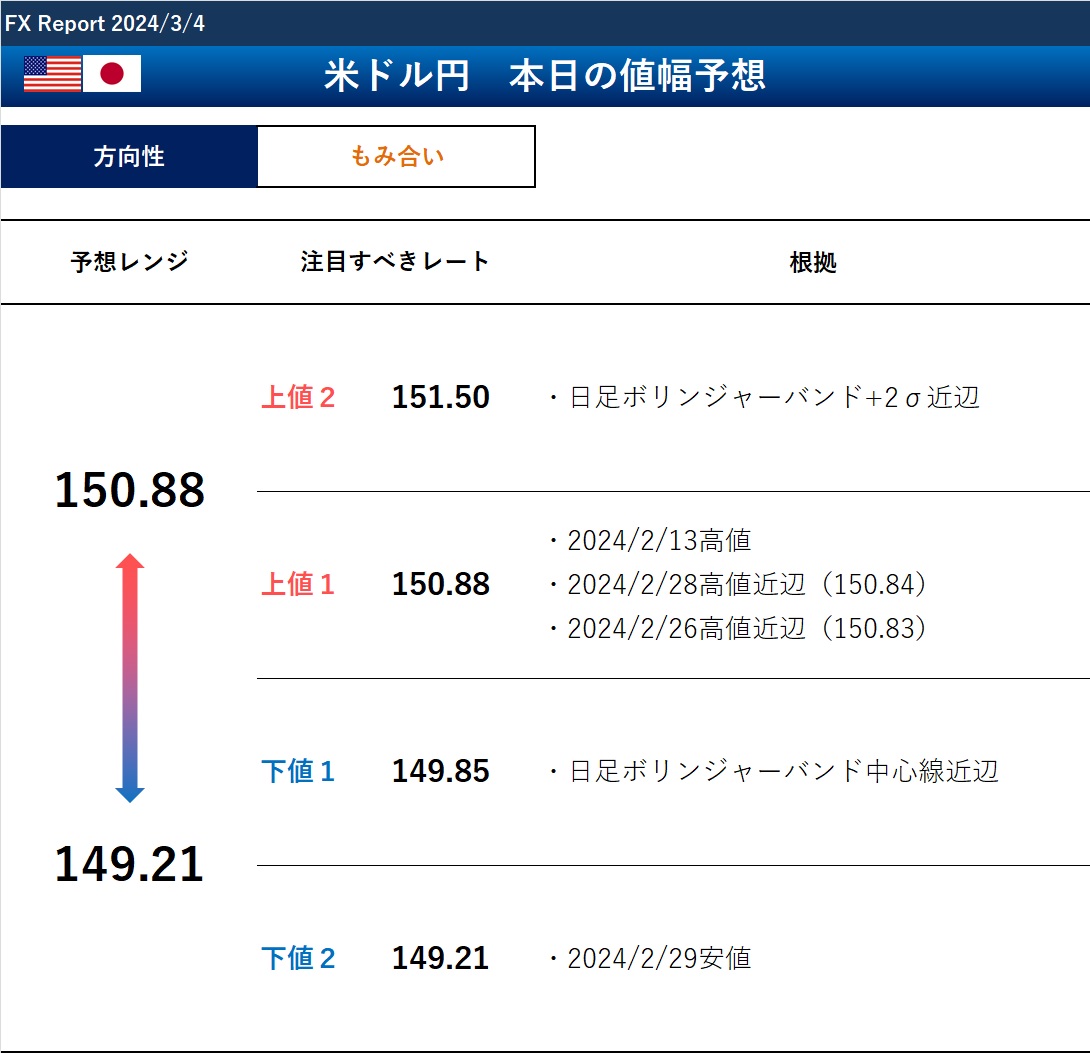
Task: Click the 上値２ label
Action: tap(298, 398)
